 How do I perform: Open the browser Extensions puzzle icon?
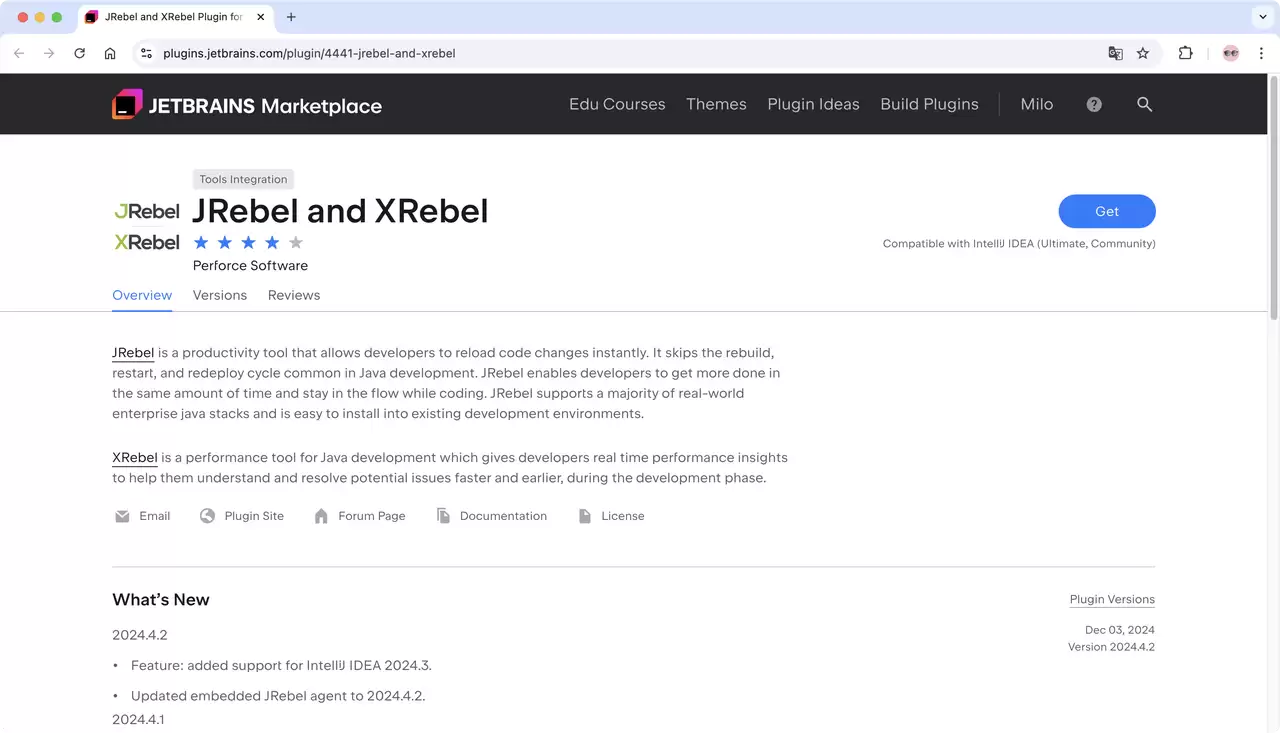[x=1186, y=53]
